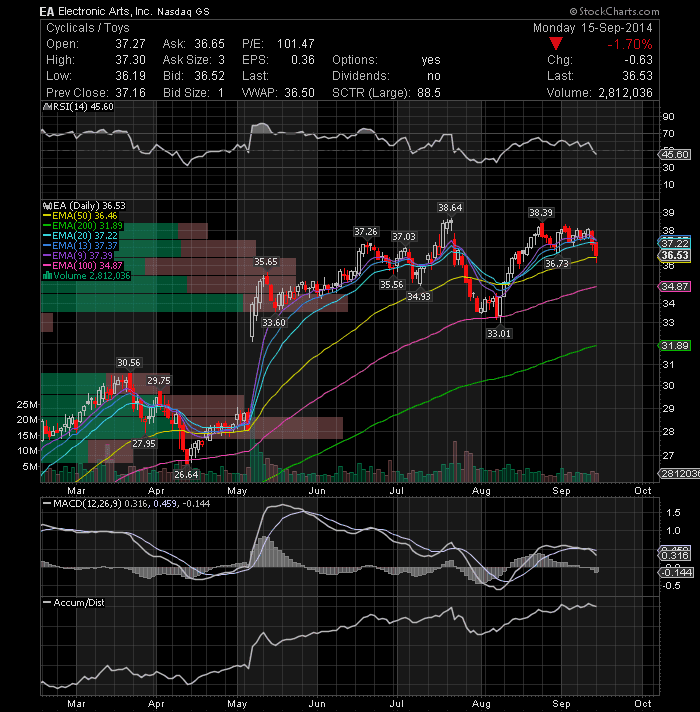Viewport: 700px width, 712px height.
Task: Click the SCTR (Large) value 88.5
Action: (429, 93)
